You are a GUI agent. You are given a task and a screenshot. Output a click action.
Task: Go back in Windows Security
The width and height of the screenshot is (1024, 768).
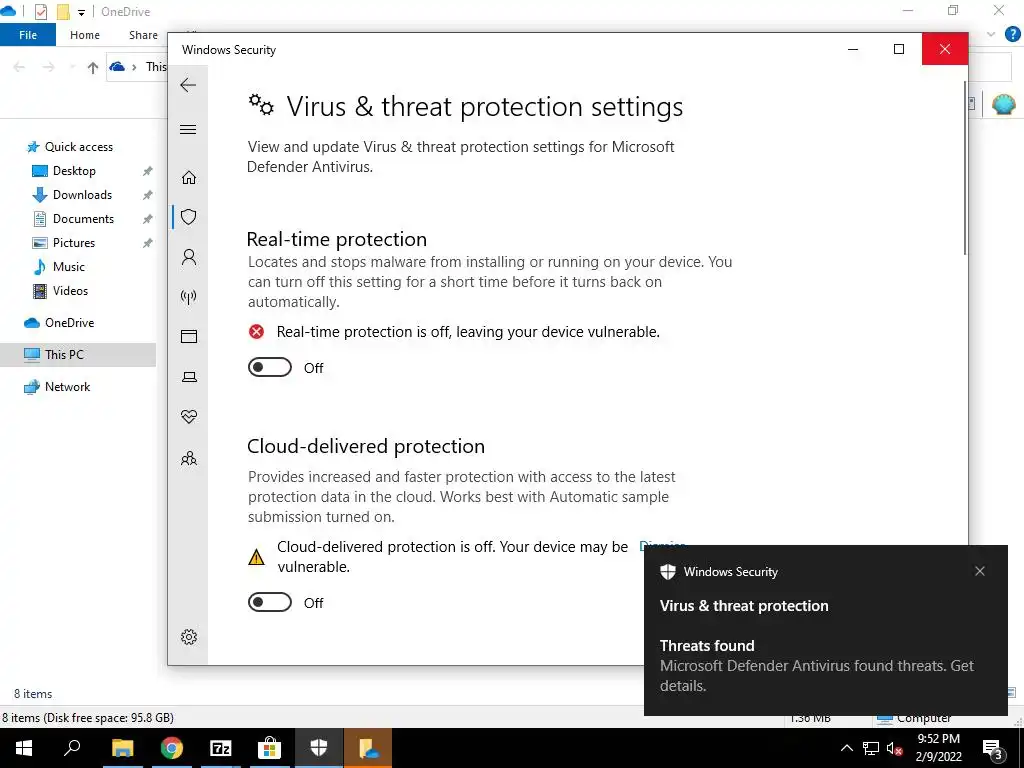188,85
